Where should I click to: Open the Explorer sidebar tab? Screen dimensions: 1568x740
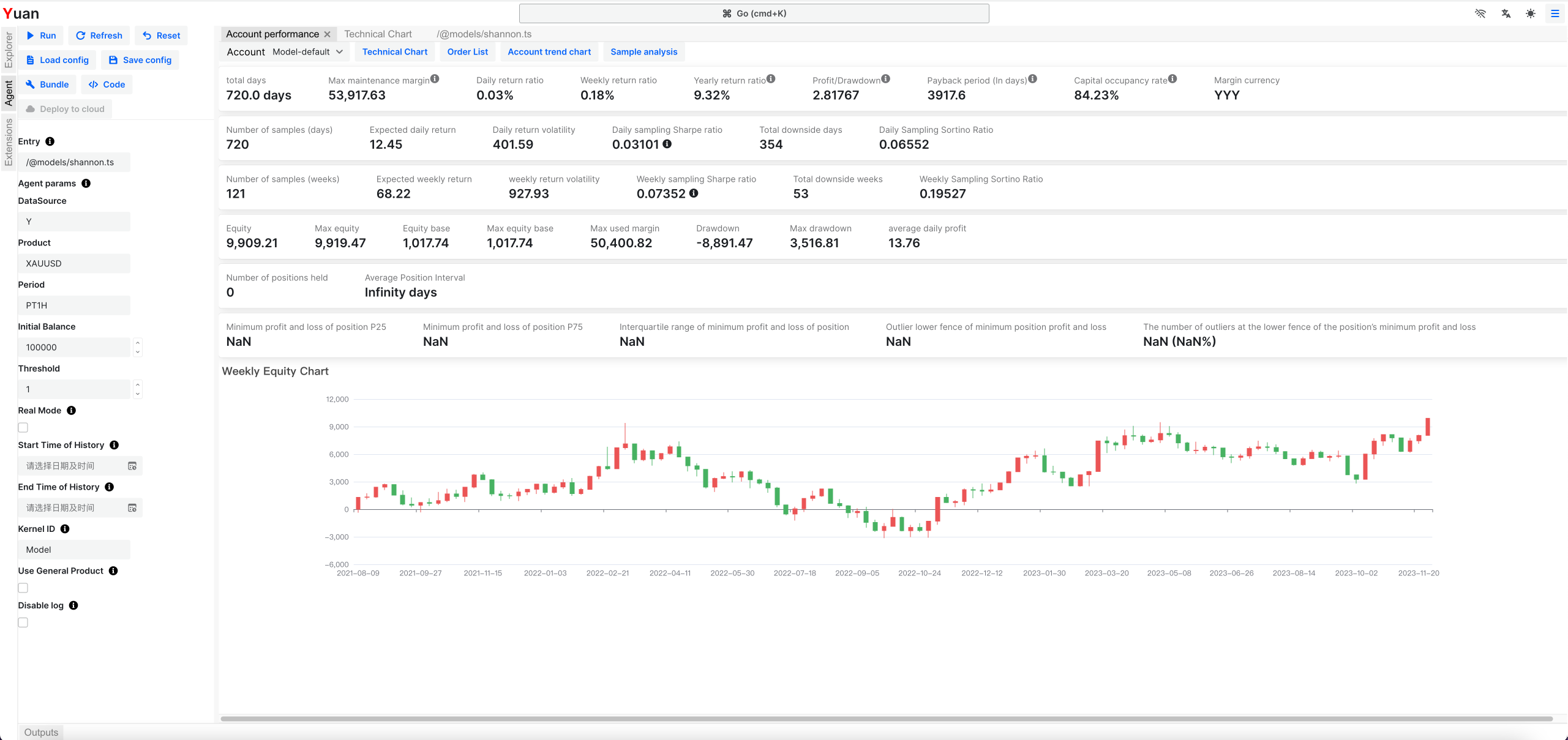click(x=9, y=50)
